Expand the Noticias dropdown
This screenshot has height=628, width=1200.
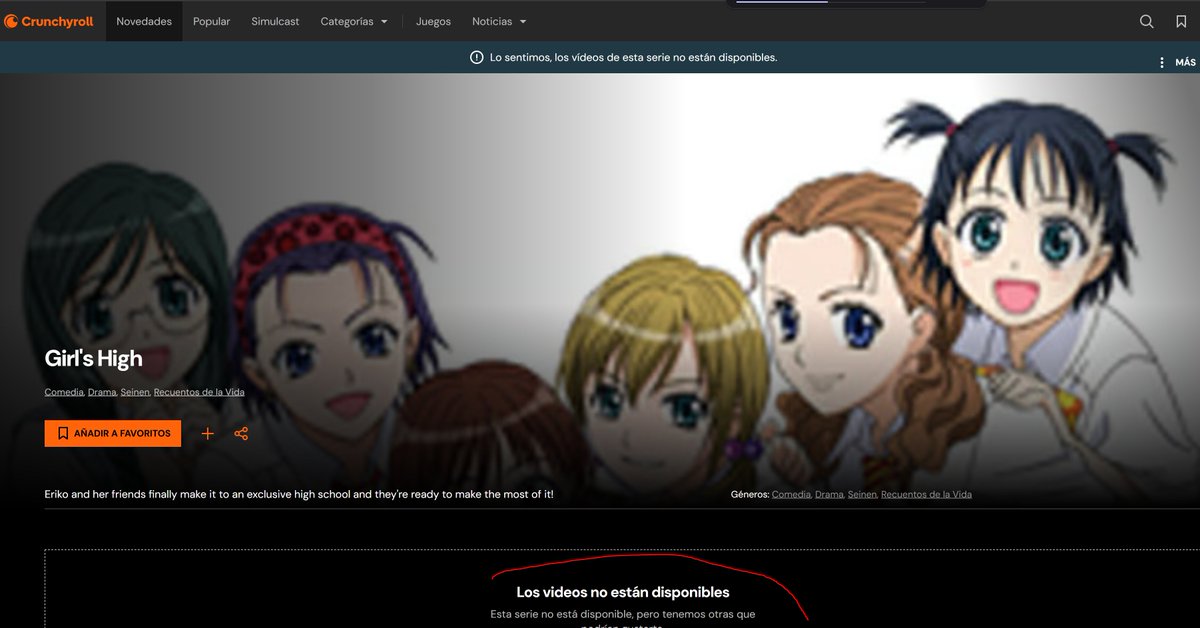click(499, 21)
